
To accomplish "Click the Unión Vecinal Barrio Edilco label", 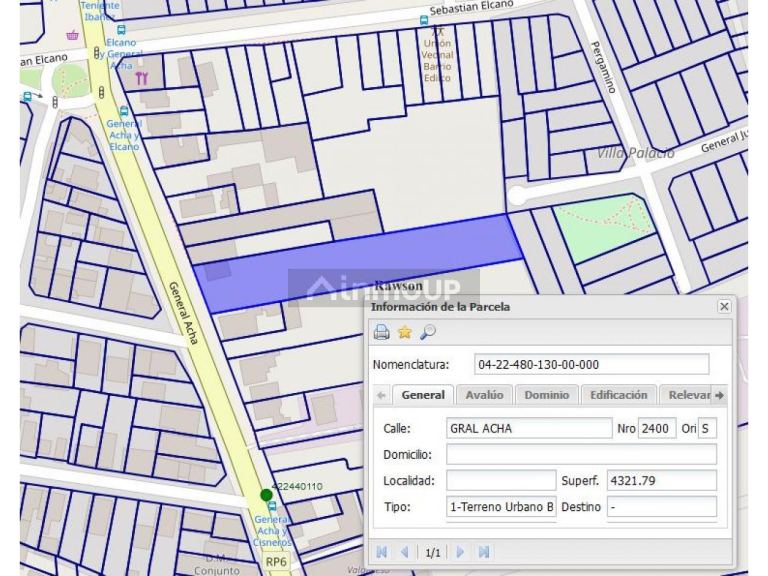I will tap(437, 60).
